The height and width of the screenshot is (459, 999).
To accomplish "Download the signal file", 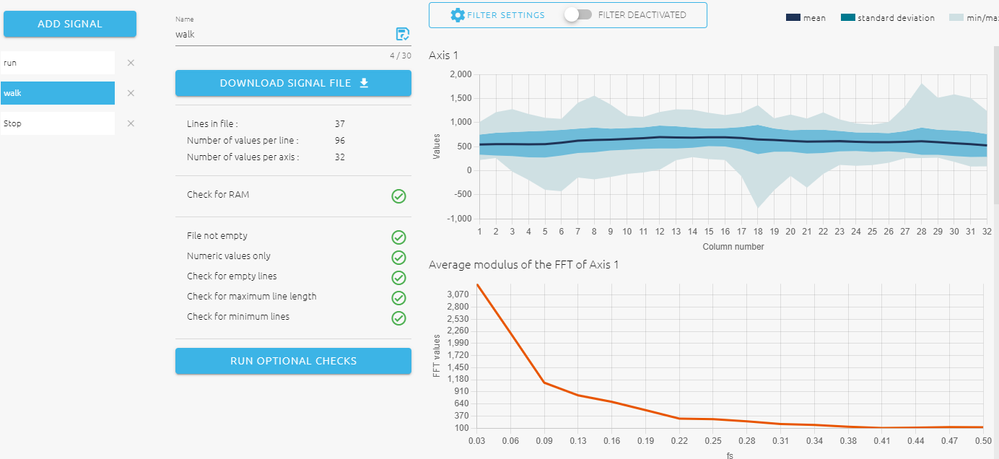I will 293,83.
